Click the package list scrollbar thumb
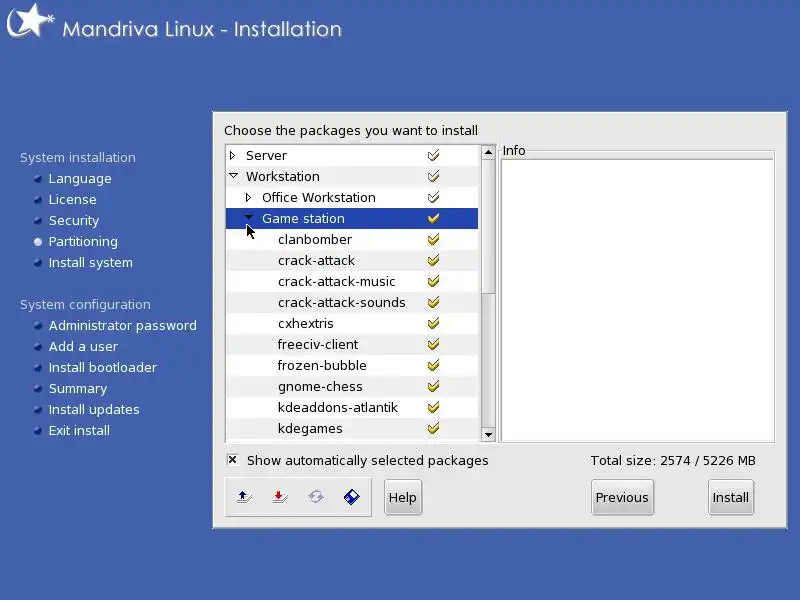800x600 pixels. (x=488, y=227)
